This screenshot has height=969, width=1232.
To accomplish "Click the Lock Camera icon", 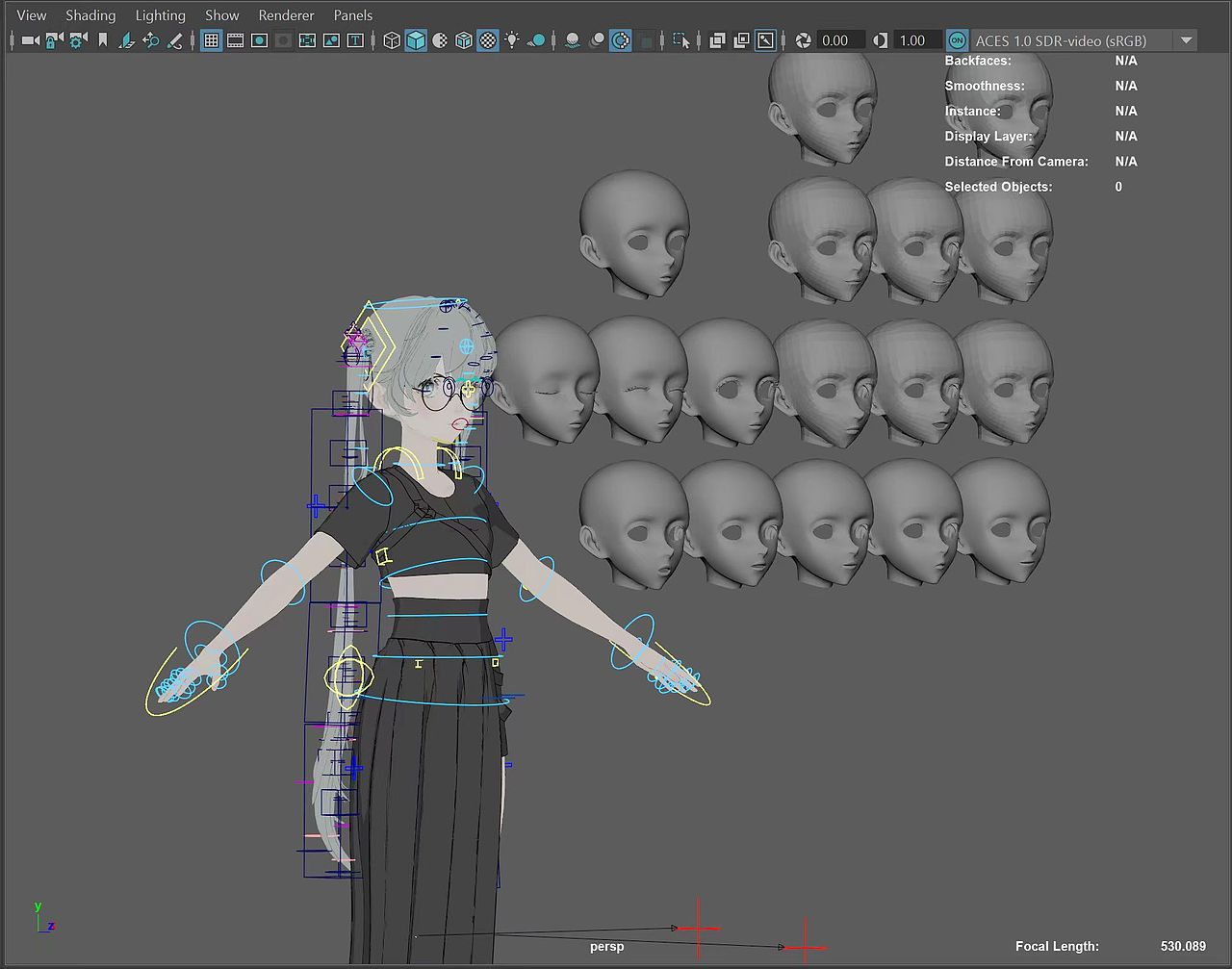I will click(54, 40).
